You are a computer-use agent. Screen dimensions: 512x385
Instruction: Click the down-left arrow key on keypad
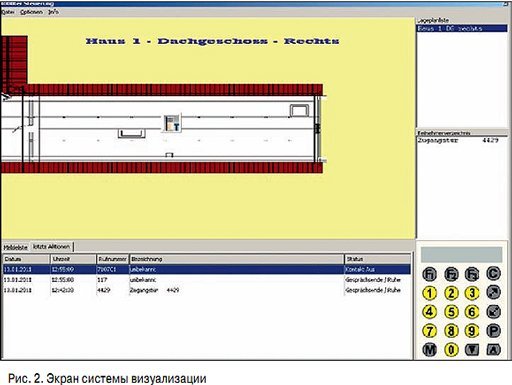coord(493,312)
